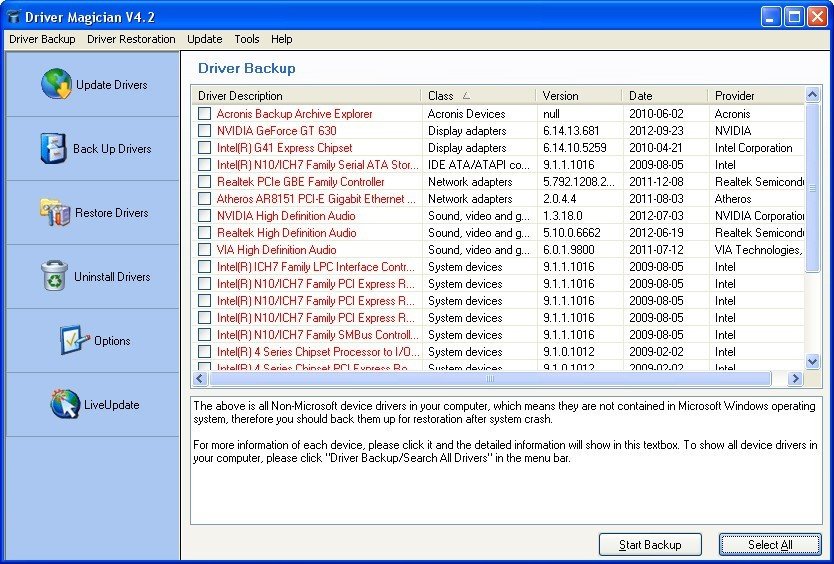Open the Update Drivers sidebar option

(93, 84)
